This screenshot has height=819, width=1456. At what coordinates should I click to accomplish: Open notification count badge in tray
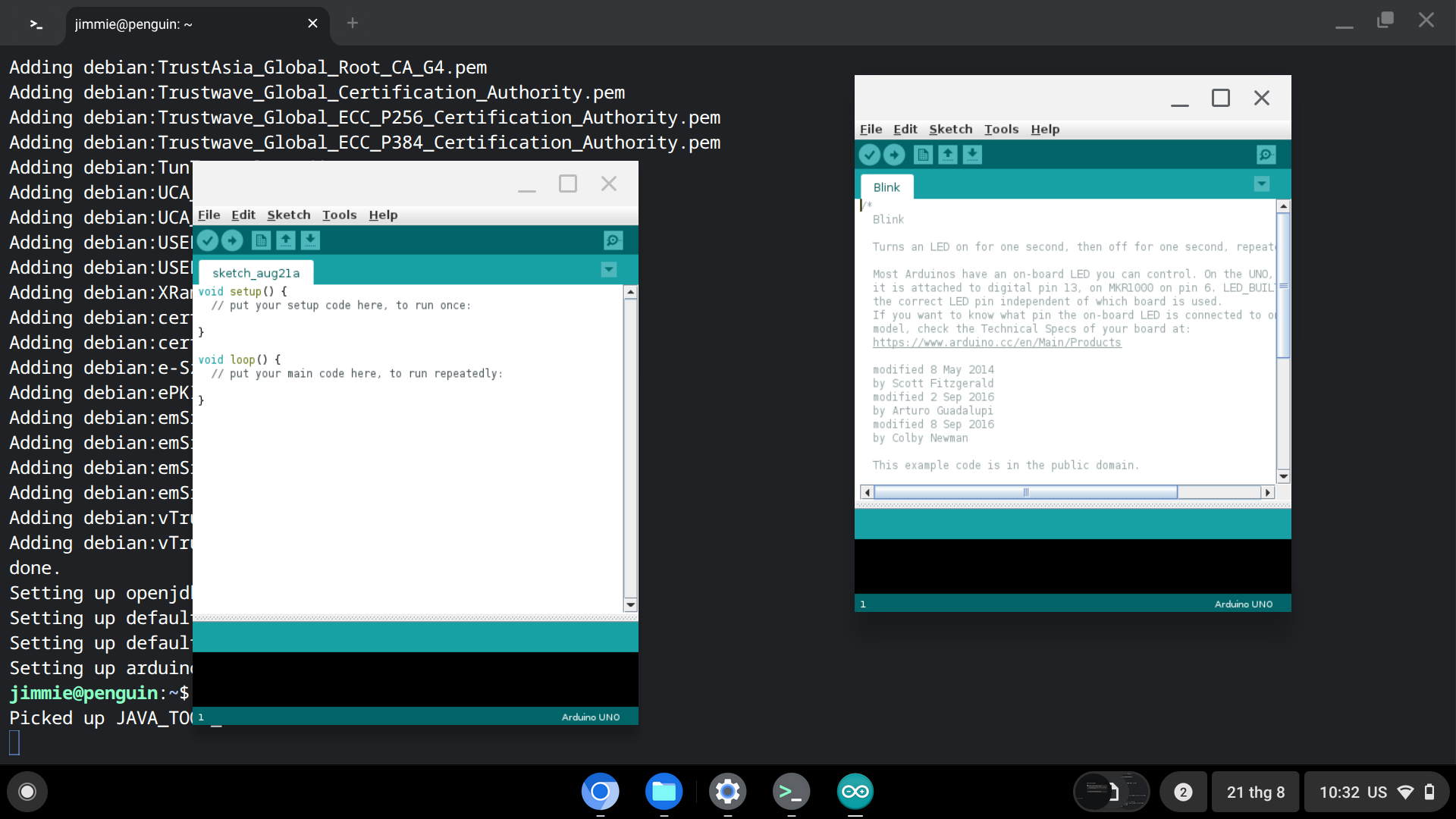click(x=1182, y=792)
